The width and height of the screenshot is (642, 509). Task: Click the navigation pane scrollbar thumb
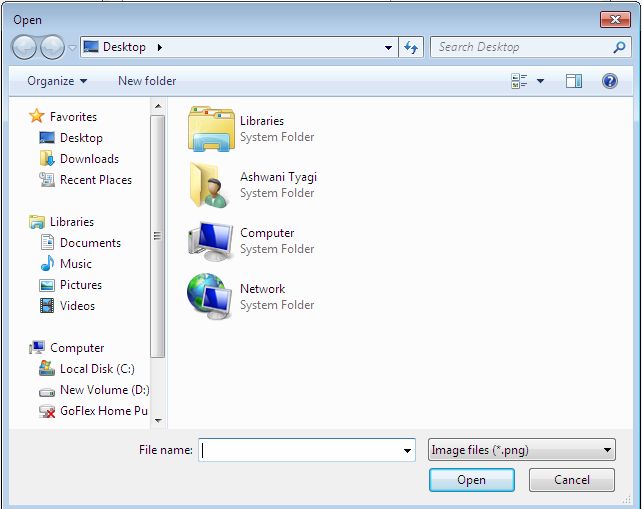(x=158, y=236)
